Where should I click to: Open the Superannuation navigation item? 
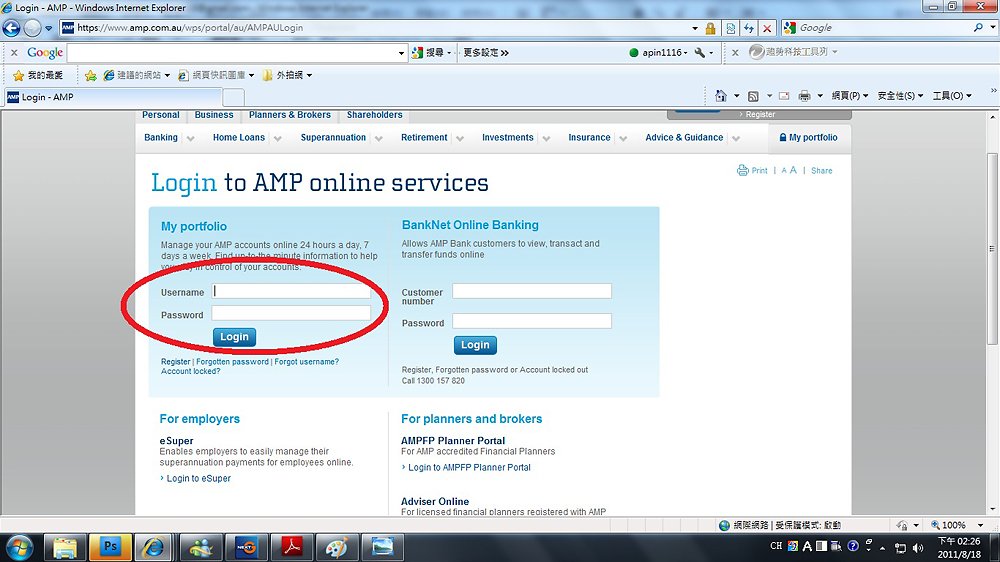coord(333,137)
